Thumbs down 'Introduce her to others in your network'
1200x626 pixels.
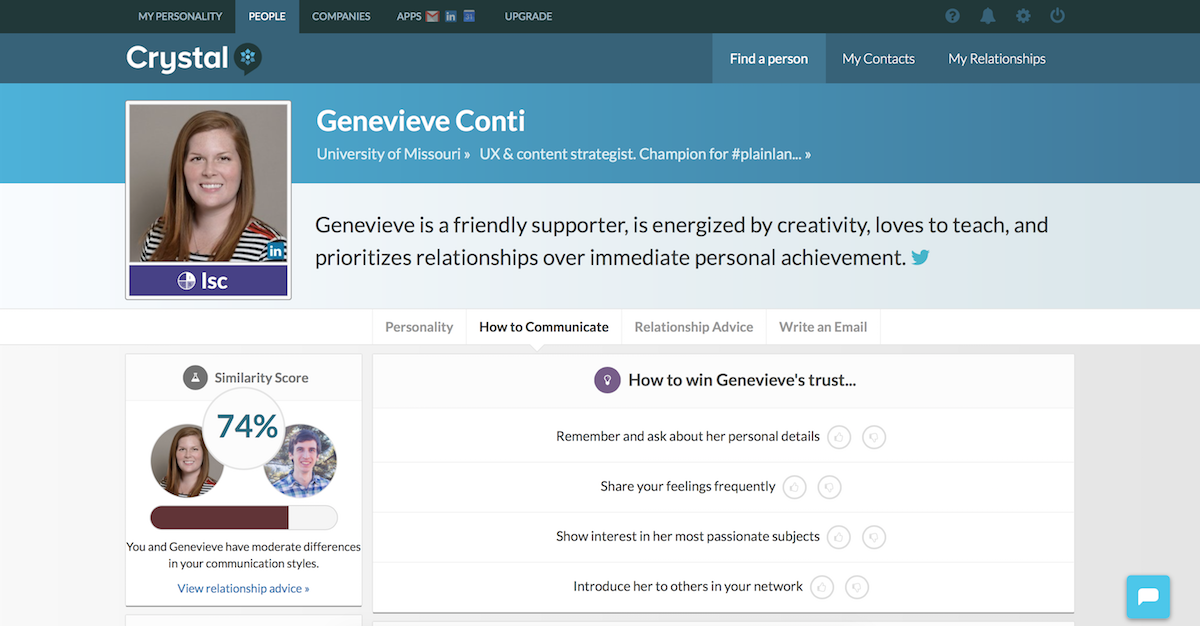857,587
